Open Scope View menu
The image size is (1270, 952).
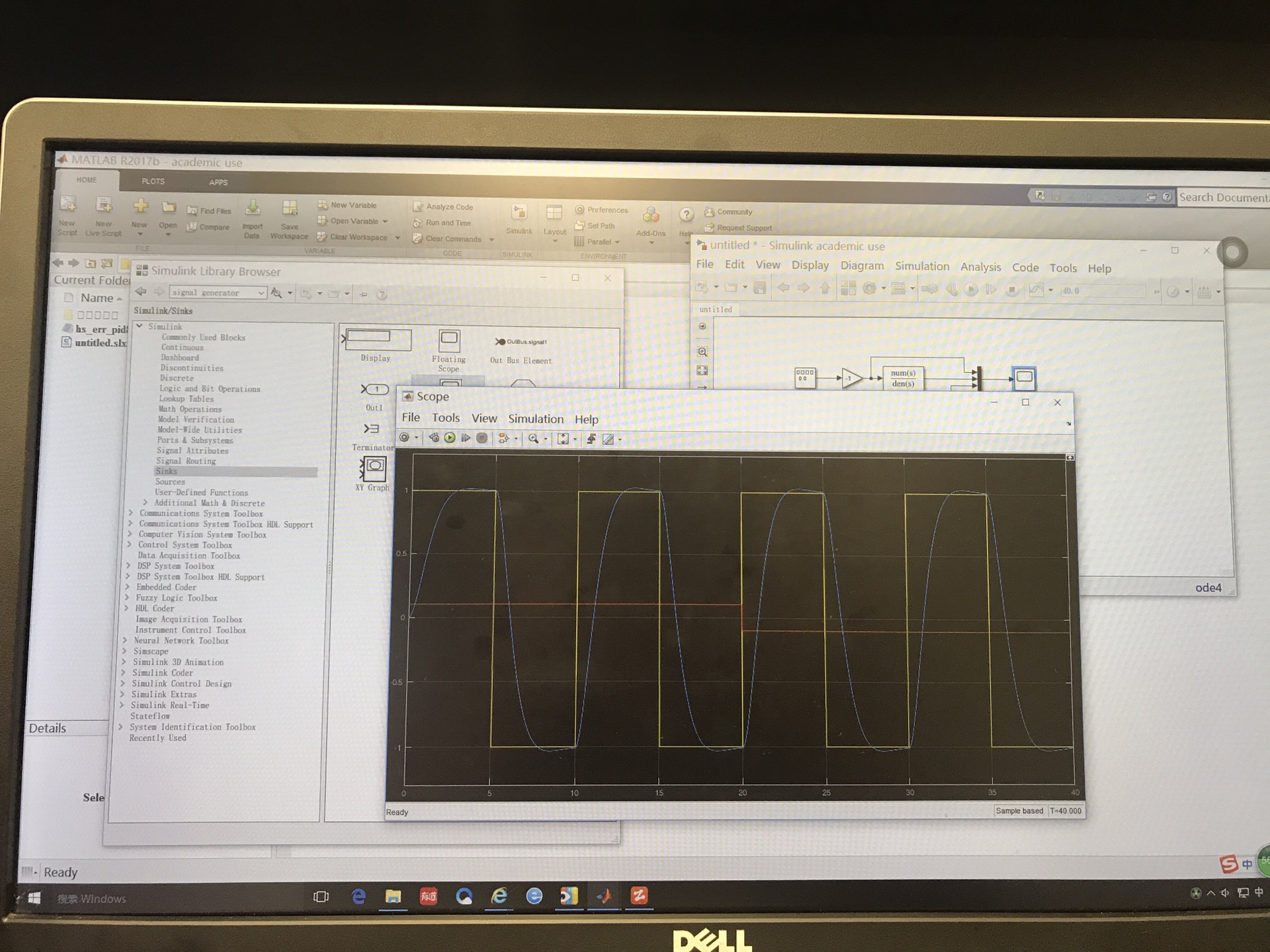tap(484, 418)
